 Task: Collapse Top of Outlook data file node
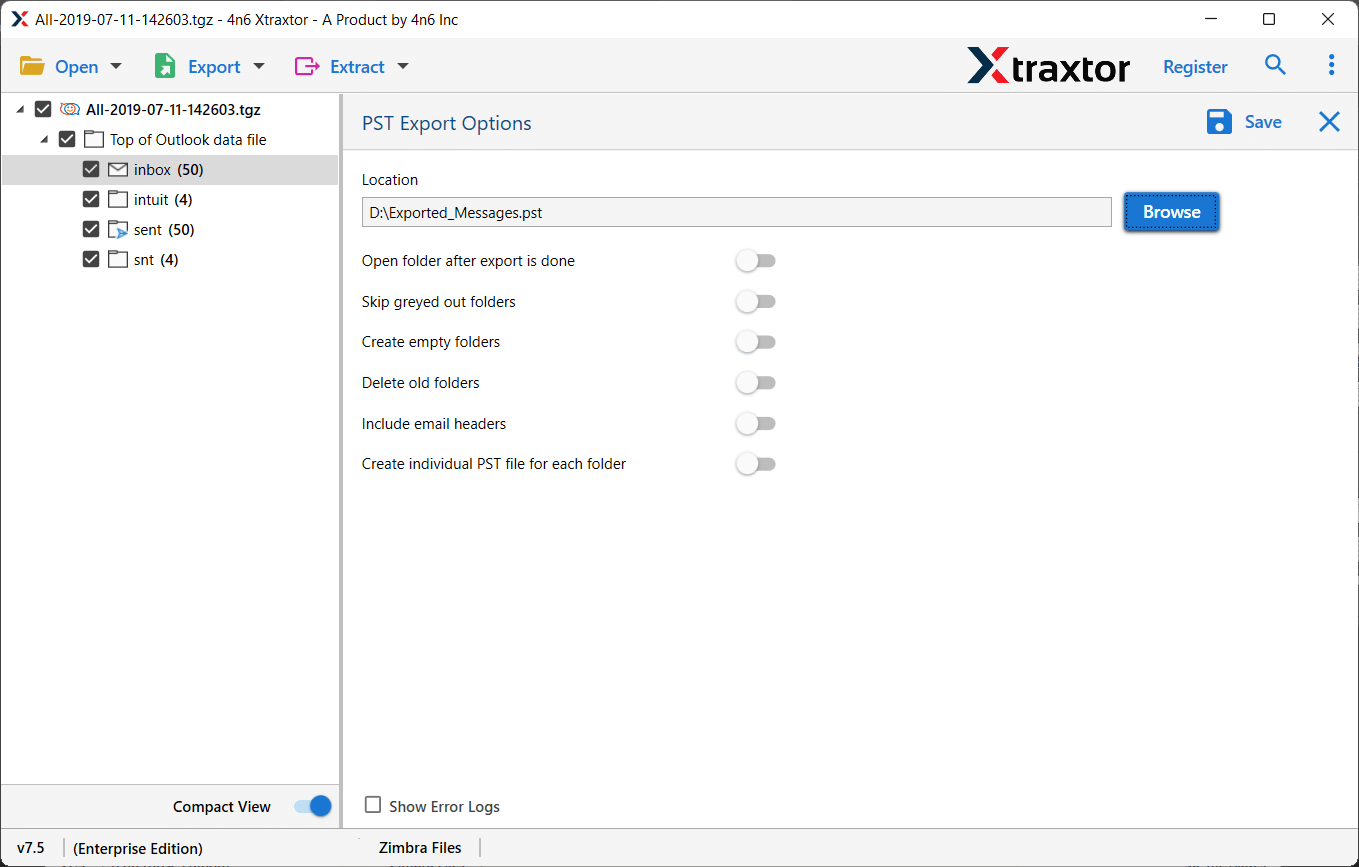coord(45,140)
